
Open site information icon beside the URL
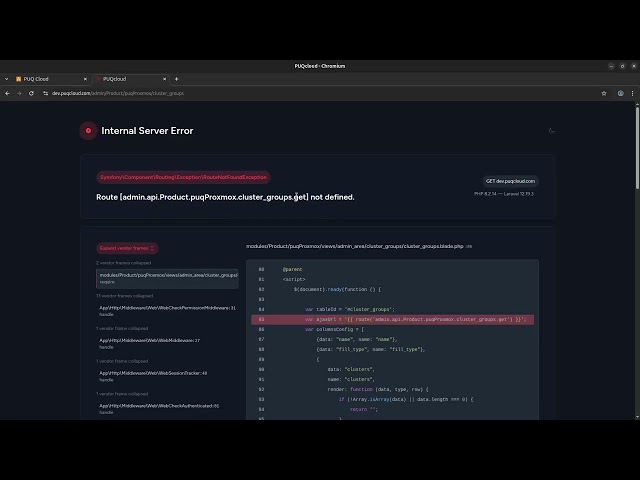pyautogui.click(x=45, y=93)
